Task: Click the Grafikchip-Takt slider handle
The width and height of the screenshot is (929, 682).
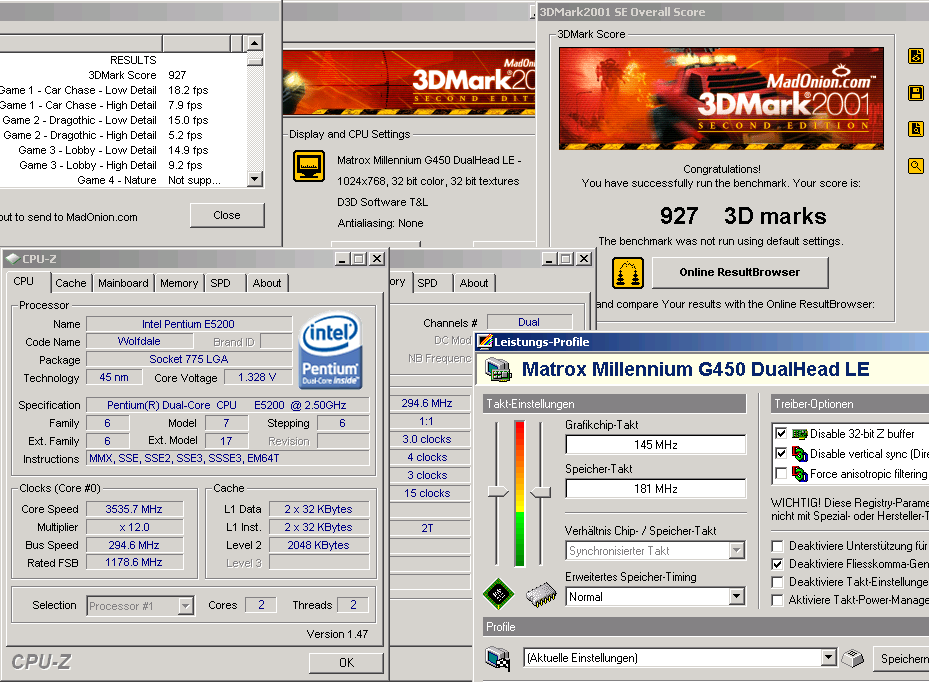Action: [x=498, y=492]
